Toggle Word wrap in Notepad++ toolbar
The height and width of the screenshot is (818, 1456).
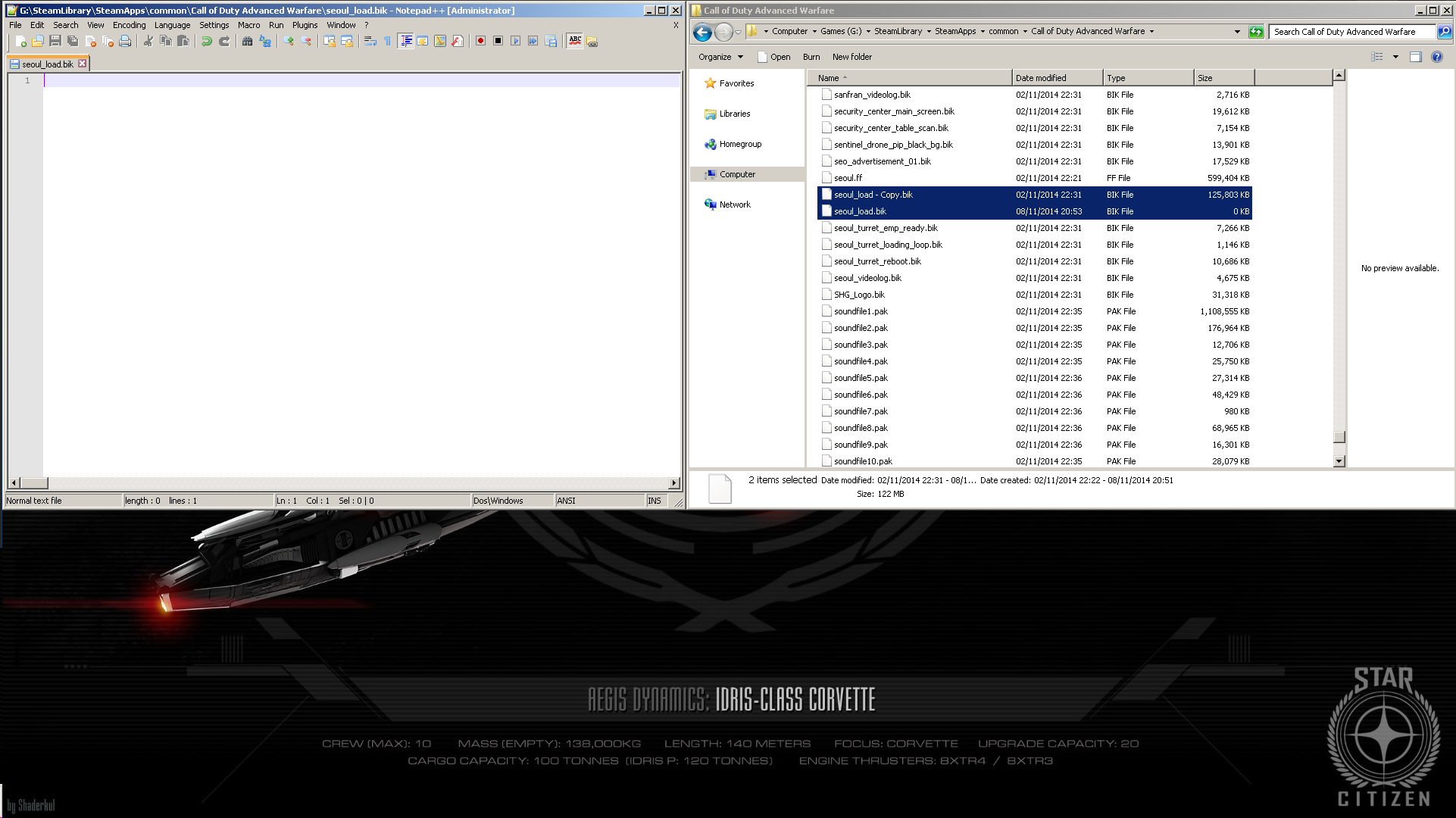click(x=370, y=41)
